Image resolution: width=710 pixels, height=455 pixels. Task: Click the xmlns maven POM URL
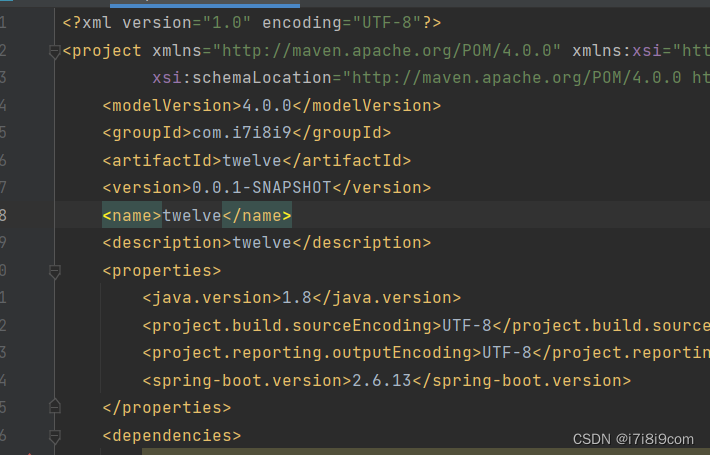pyautogui.click(x=387, y=50)
